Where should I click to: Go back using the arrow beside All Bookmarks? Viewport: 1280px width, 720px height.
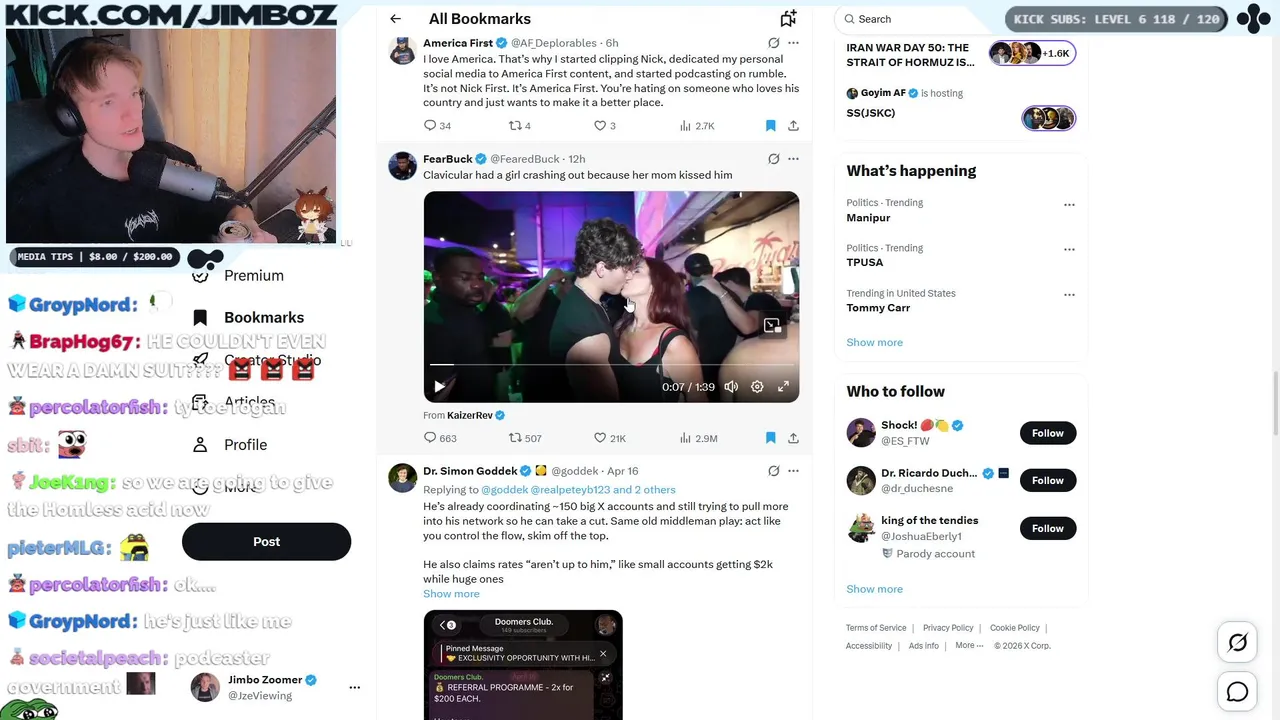click(396, 19)
